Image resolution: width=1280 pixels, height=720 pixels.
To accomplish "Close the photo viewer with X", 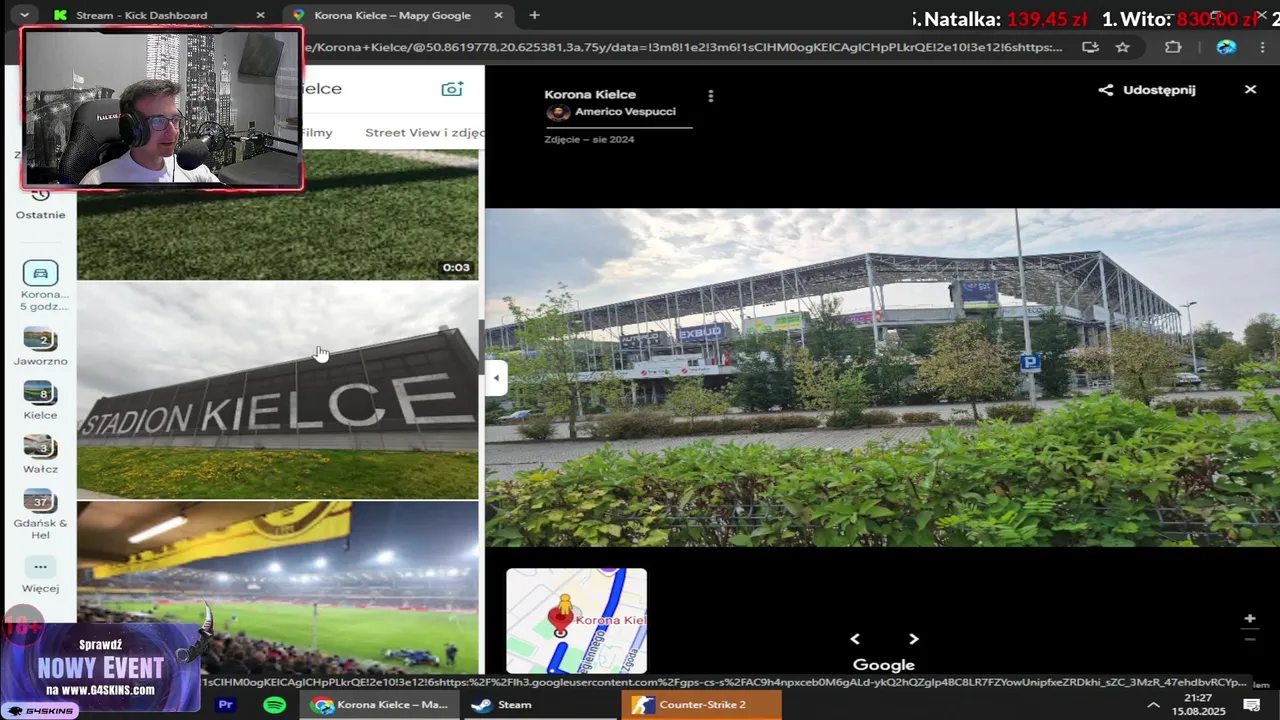I will pyautogui.click(x=1250, y=89).
